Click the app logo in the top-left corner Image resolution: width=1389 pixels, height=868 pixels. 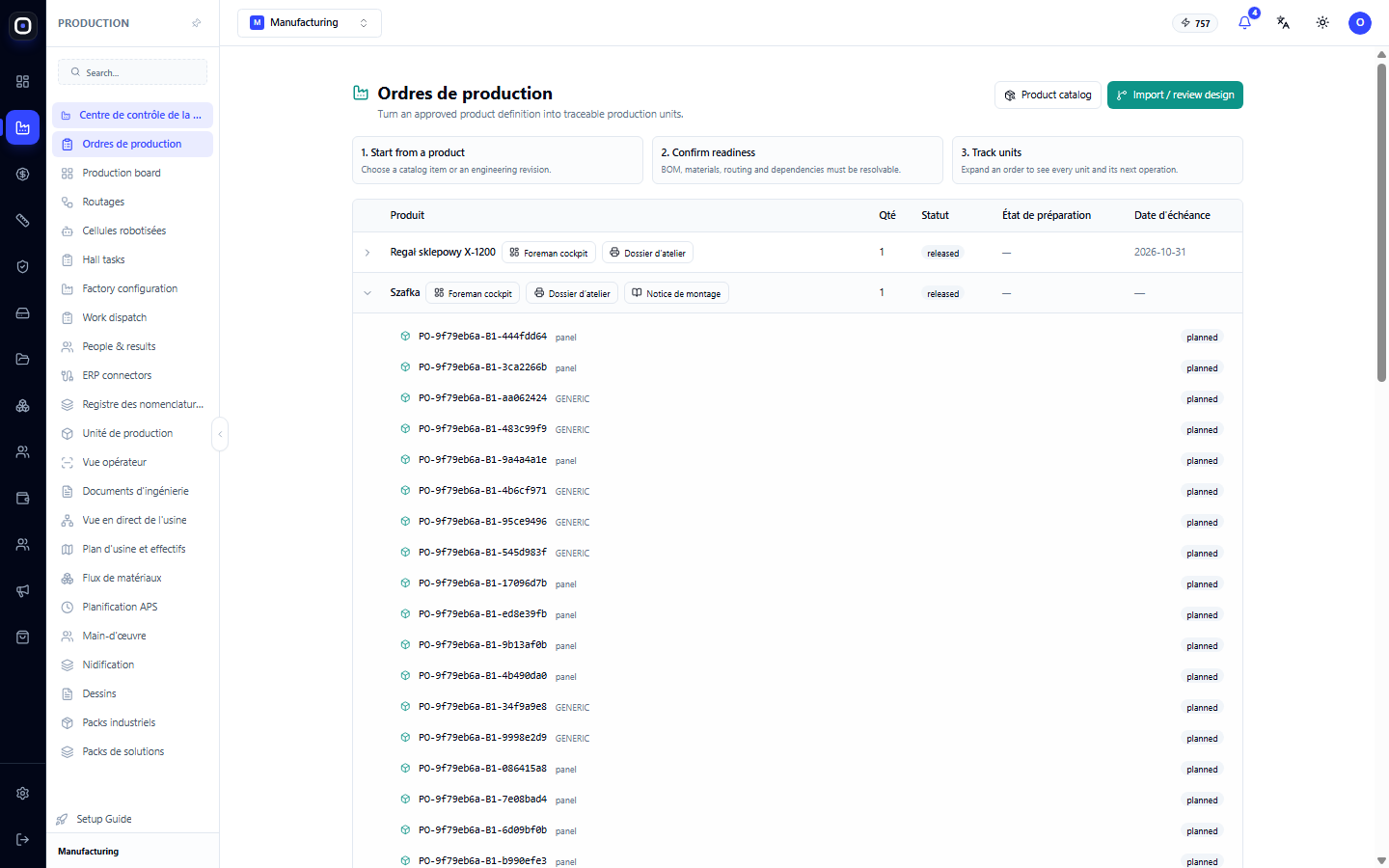click(x=23, y=26)
